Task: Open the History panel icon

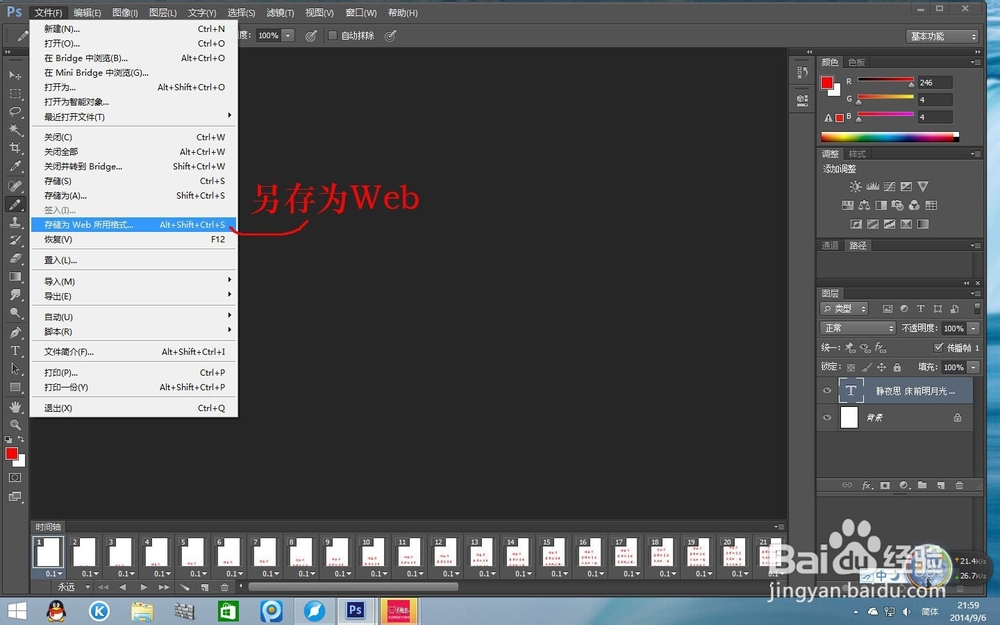Action: (x=802, y=72)
